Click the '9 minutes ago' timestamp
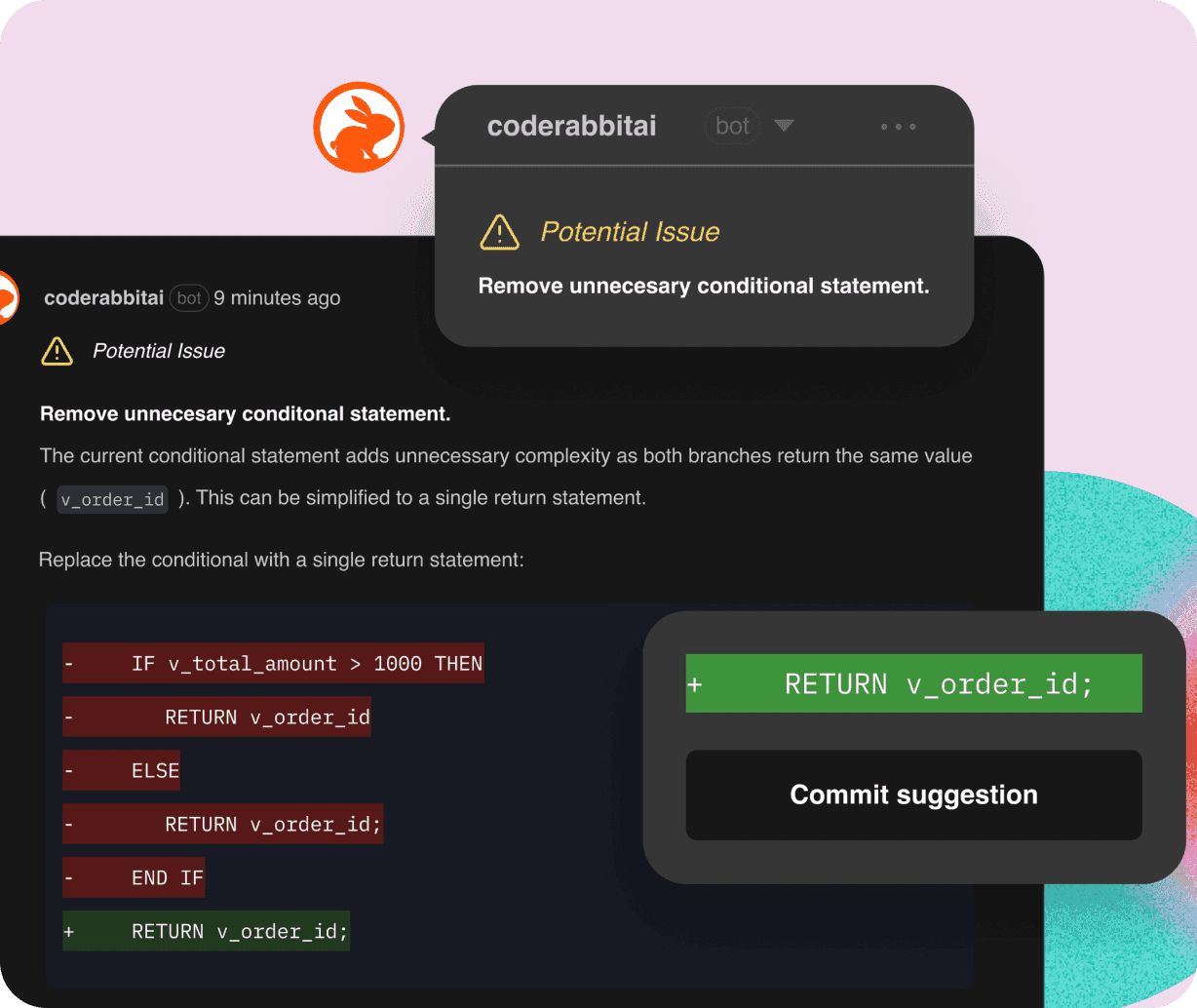This screenshot has width=1197, height=1008. (277, 298)
